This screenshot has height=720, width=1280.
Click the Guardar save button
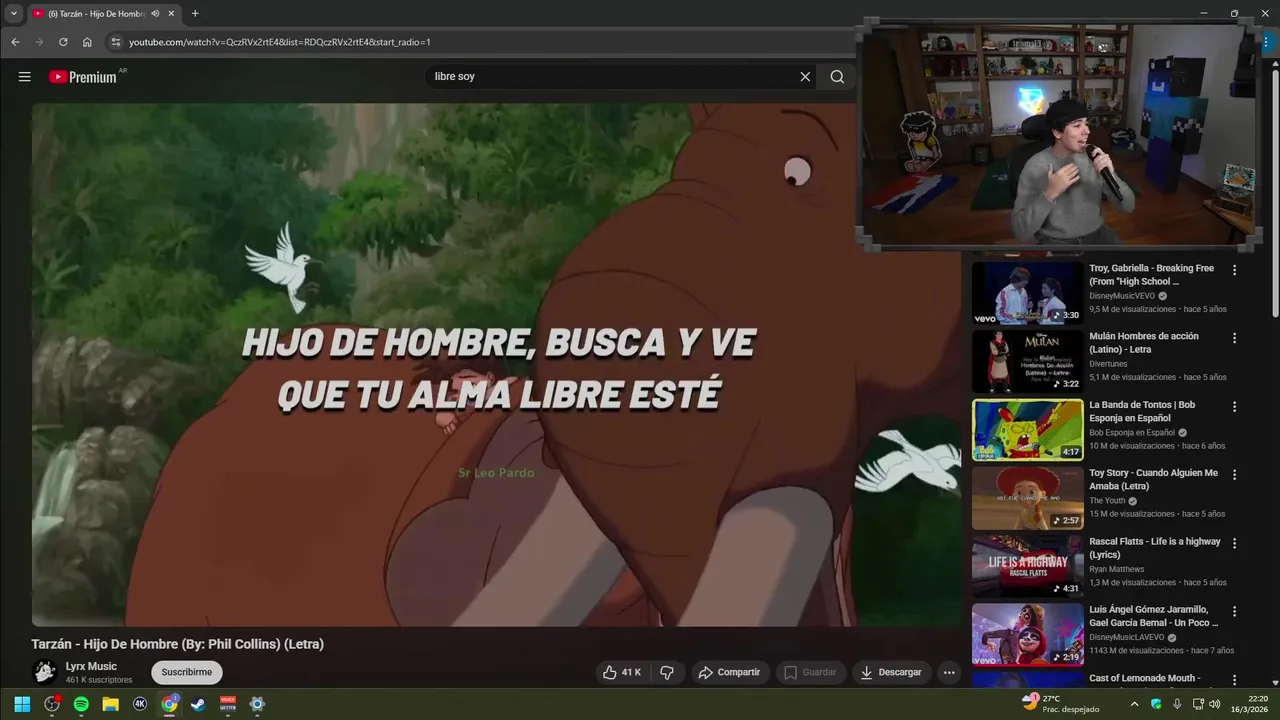(x=810, y=672)
